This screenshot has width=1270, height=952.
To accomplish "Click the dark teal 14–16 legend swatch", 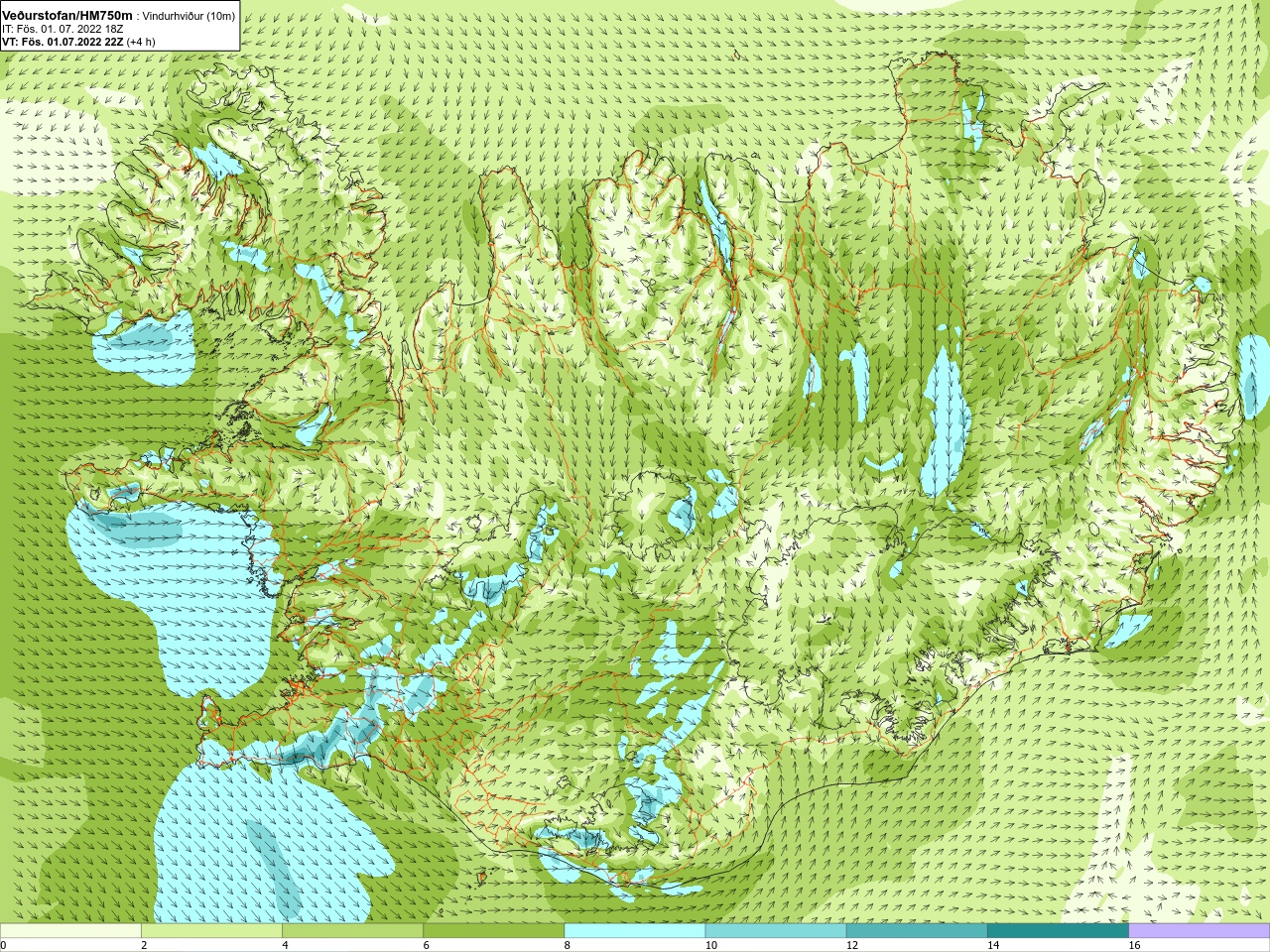I will pos(1059,930).
